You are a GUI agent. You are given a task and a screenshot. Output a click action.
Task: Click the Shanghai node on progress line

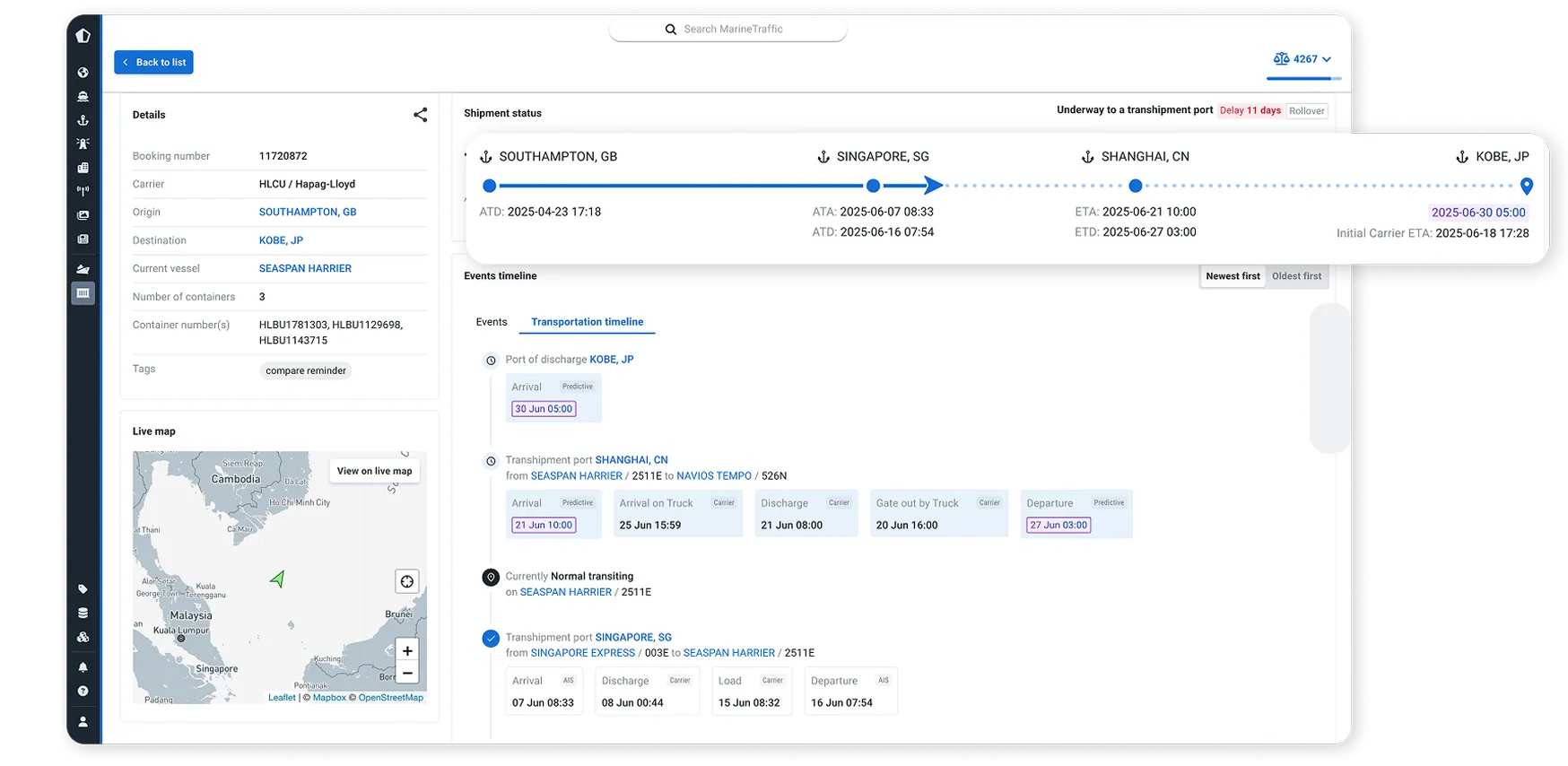1136,186
